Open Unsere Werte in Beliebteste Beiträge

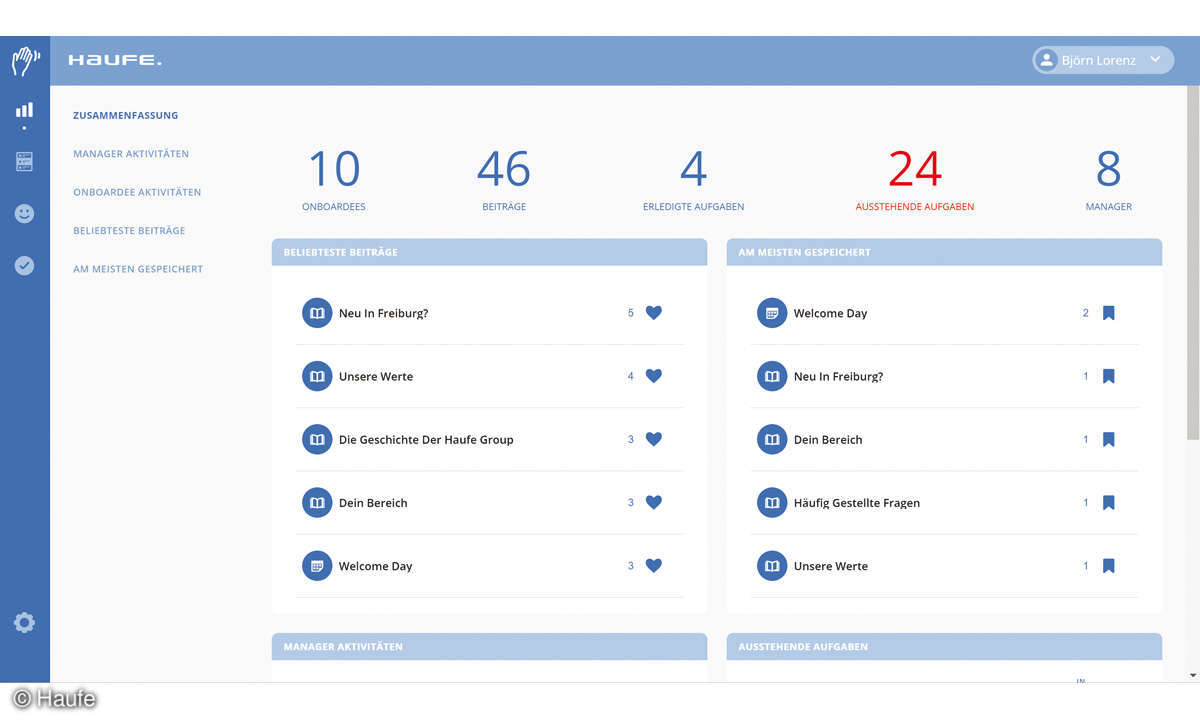pyautogui.click(x=376, y=376)
